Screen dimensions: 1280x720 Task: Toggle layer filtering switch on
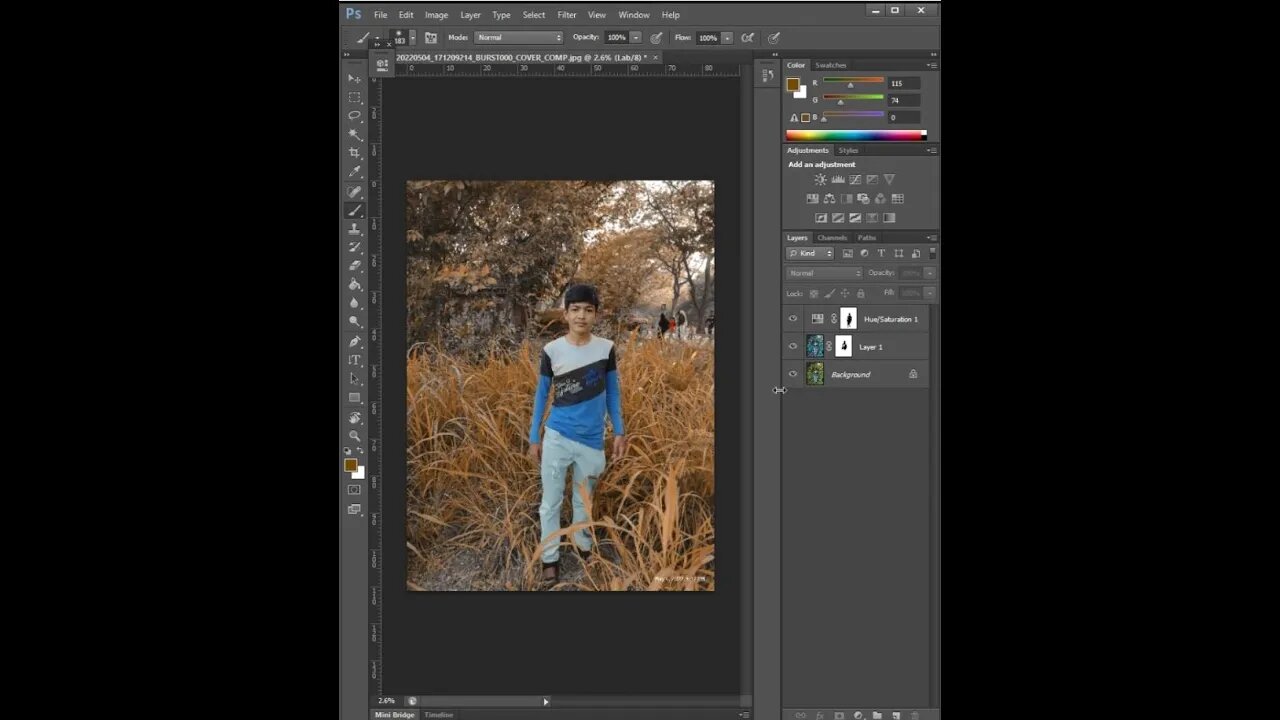click(x=933, y=253)
